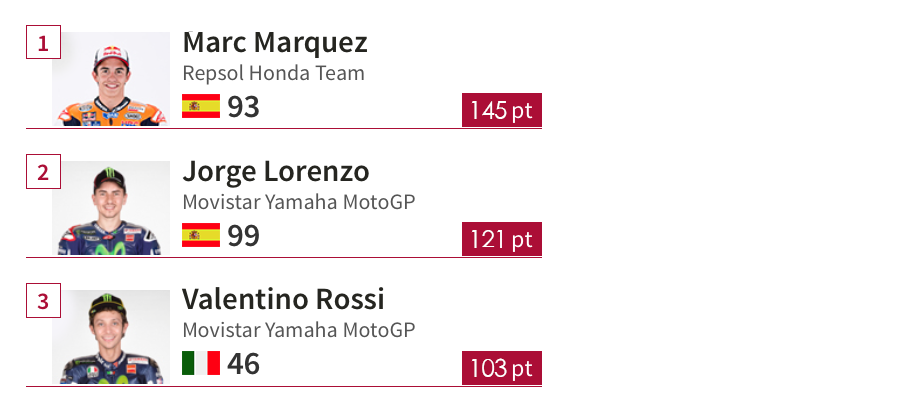
Task: Open Jorge Lorenzo rider name link
Action: pos(275,171)
